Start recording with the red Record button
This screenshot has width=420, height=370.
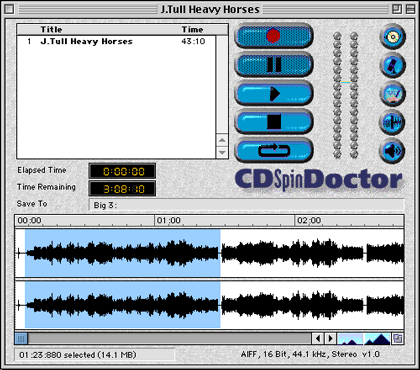tap(273, 36)
